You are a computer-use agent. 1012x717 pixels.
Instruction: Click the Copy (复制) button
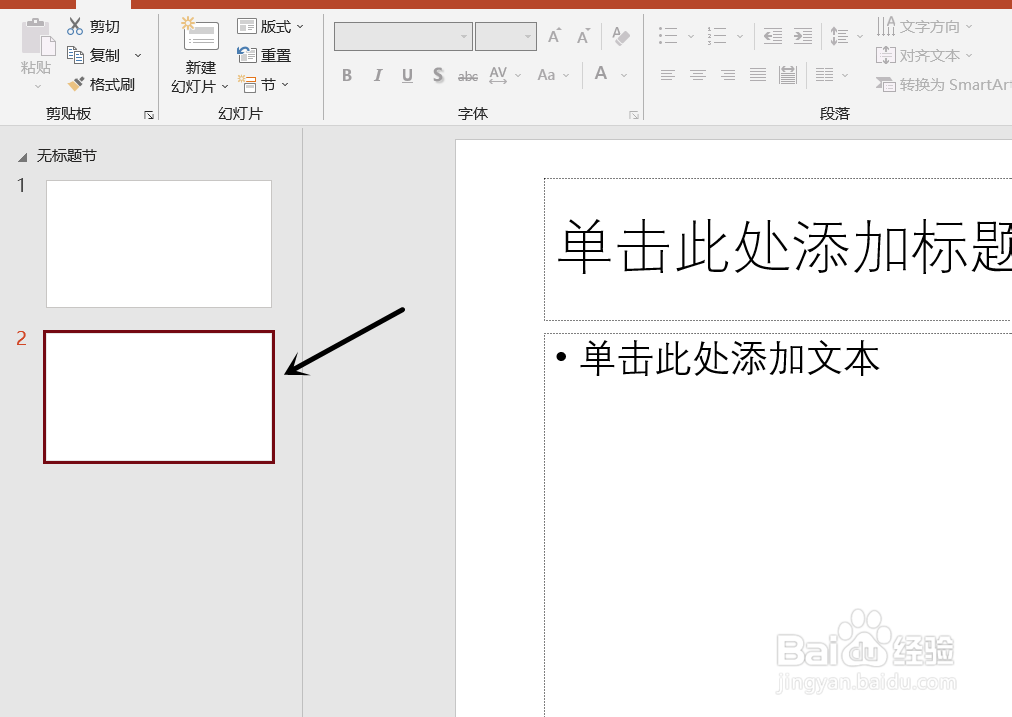click(x=94, y=56)
